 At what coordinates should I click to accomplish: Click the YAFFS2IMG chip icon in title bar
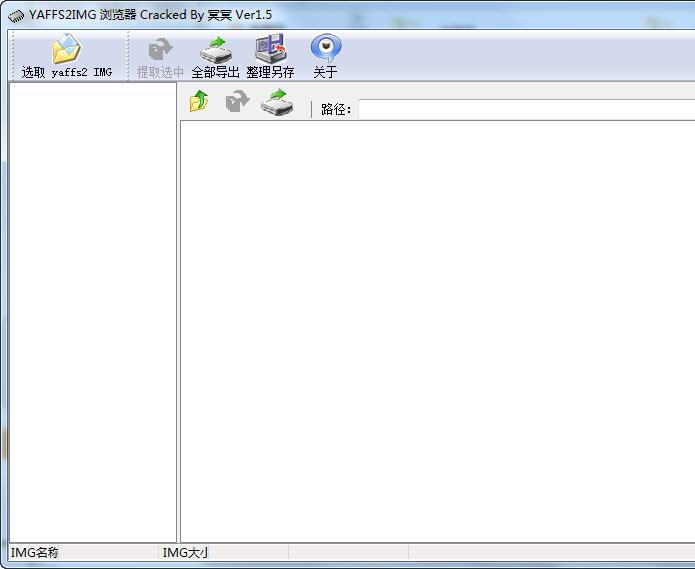(x=16, y=15)
